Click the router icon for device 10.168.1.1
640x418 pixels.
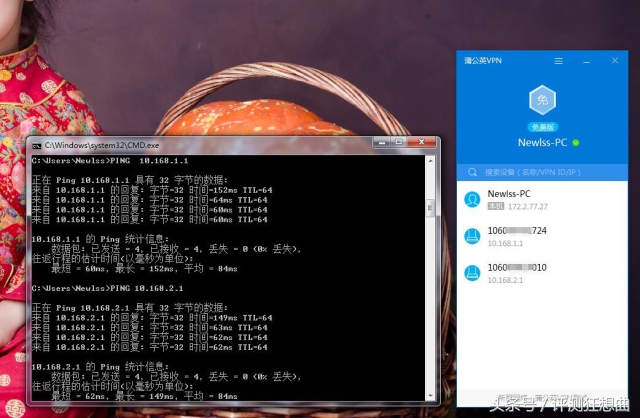click(471, 236)
